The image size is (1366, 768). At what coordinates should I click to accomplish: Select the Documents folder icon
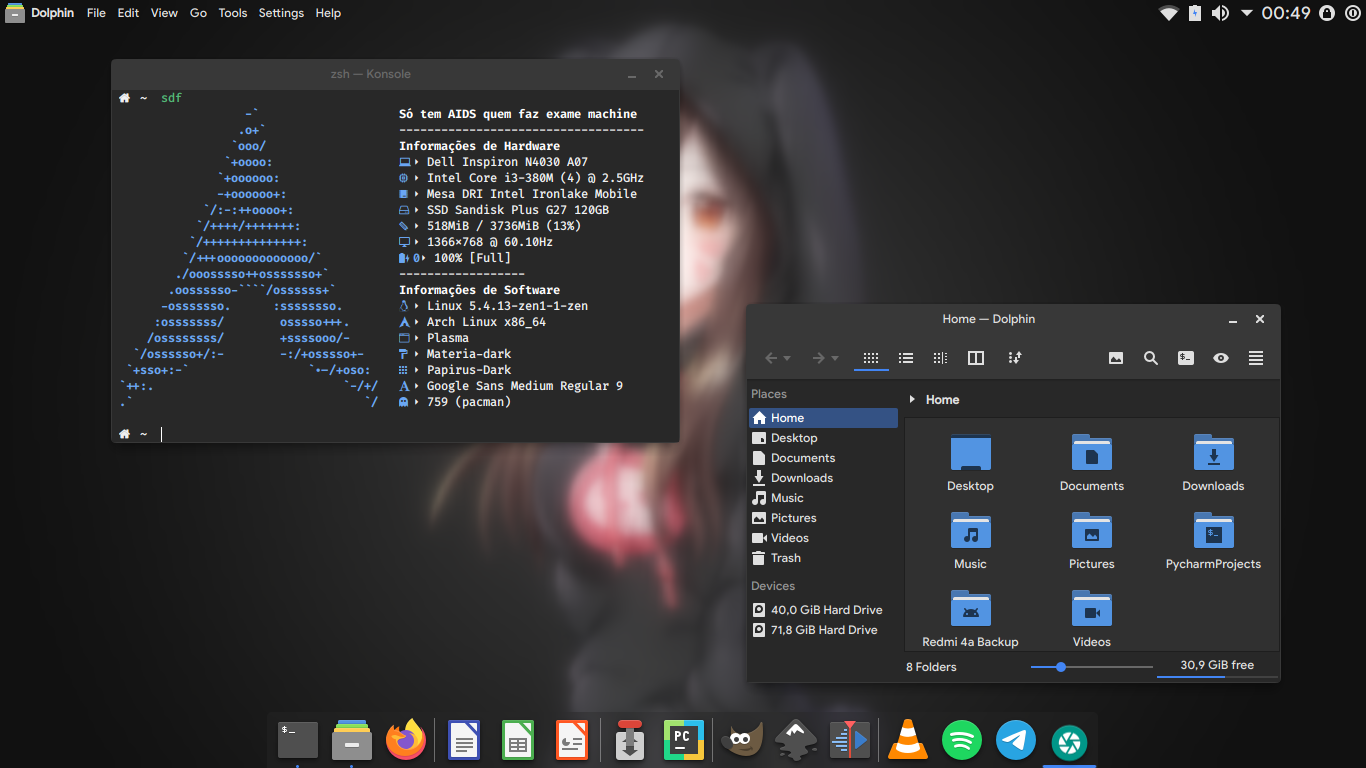[1092, 453]
